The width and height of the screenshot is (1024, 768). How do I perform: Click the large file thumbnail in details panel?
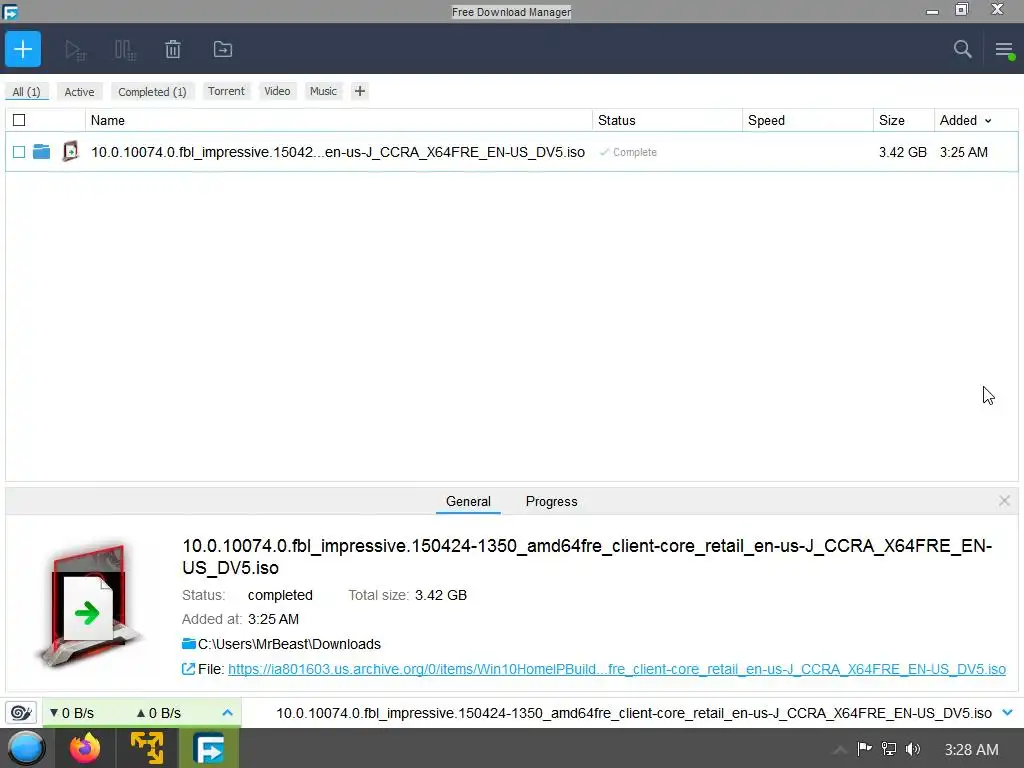point(88,605)
